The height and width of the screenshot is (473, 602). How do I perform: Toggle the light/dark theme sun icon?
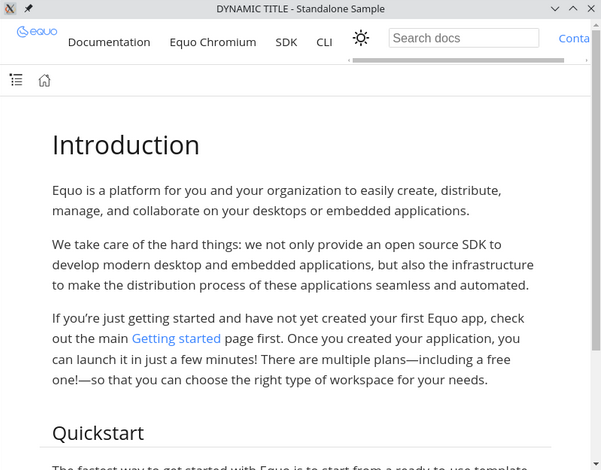pyautogui.click(x=361, y=38)
